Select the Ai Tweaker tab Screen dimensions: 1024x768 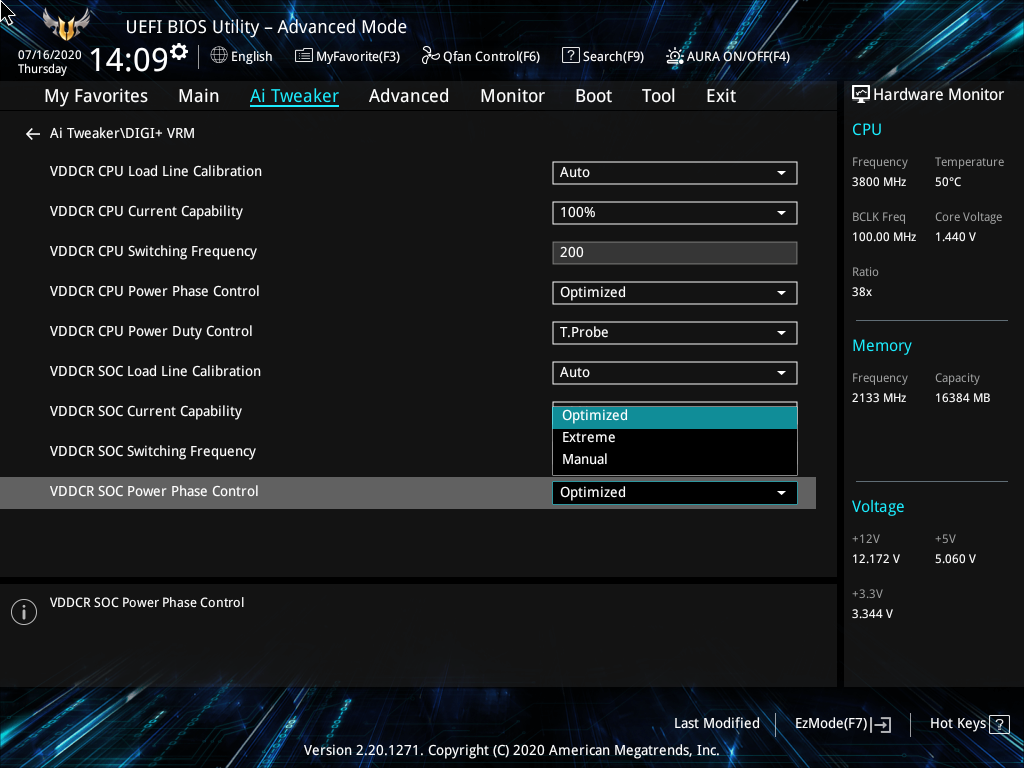click(294, 96)
